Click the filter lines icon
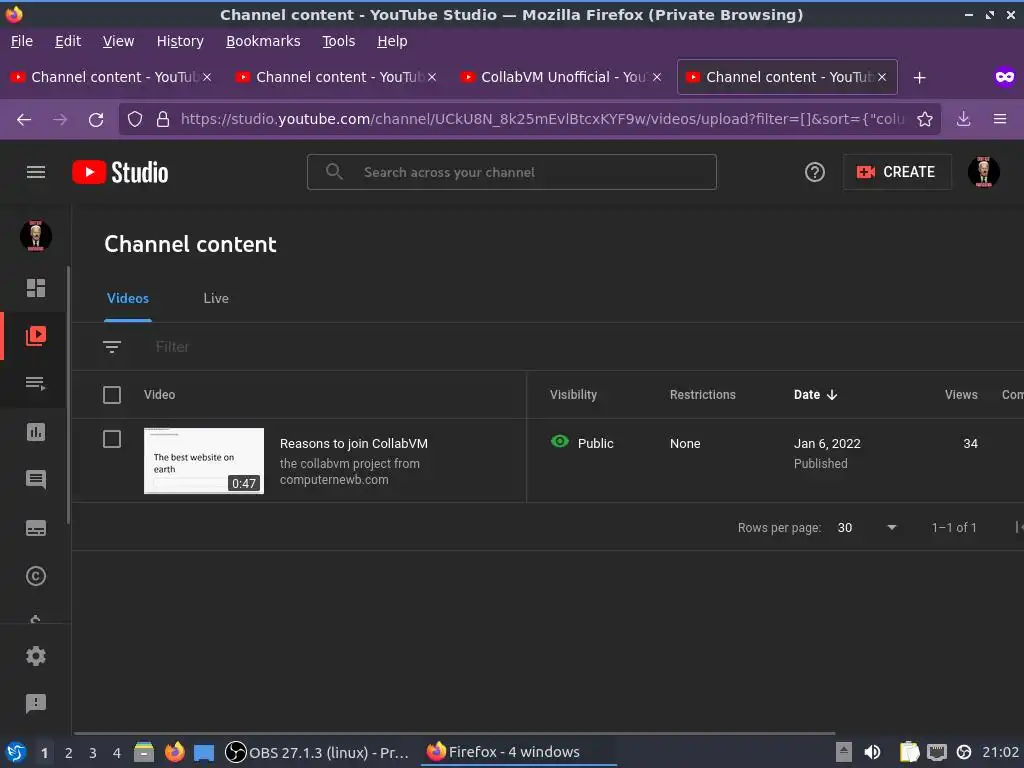 [x=112, y=347]
